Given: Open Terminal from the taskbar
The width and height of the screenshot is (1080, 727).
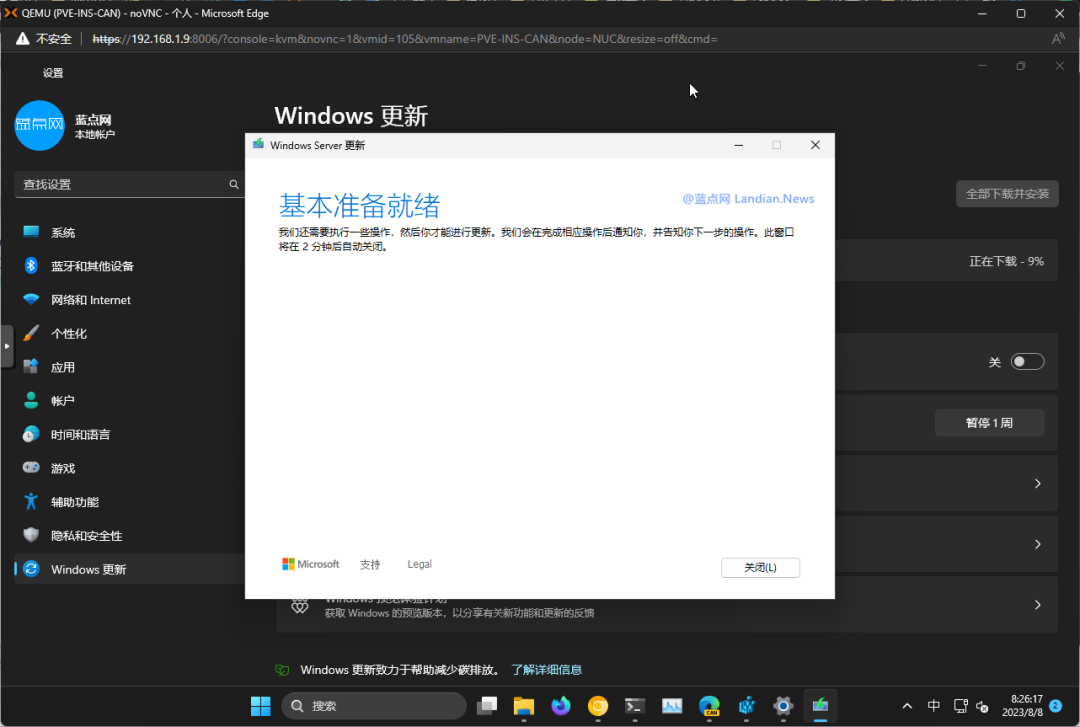Looking at the screenshot, I should point(635,706).
